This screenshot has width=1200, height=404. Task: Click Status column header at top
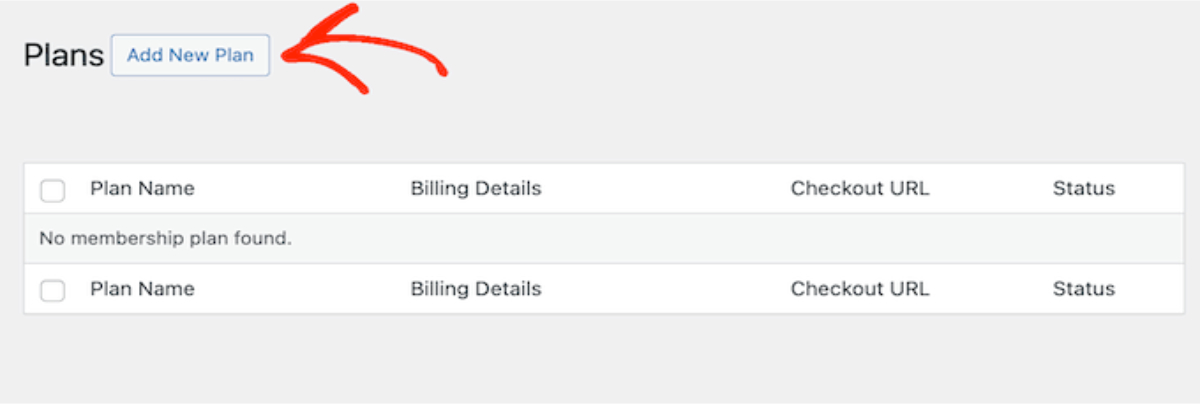pyautogui.click(x=1083, y=188)
